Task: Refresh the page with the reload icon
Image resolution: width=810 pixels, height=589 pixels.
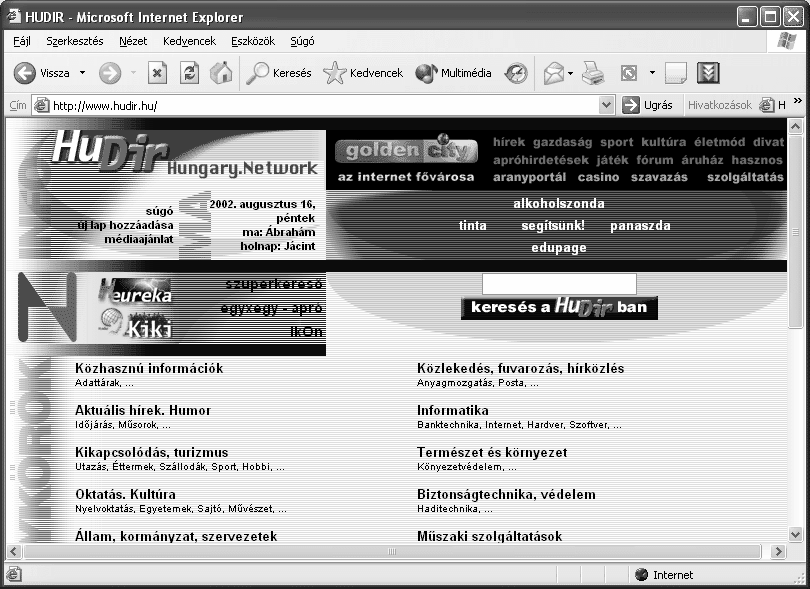Action: coord(189,73)
